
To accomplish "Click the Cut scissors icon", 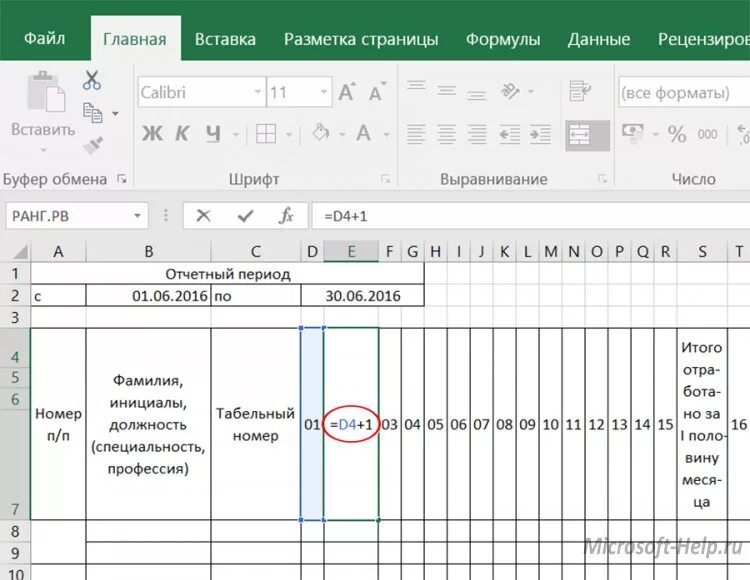I will 91,80.
